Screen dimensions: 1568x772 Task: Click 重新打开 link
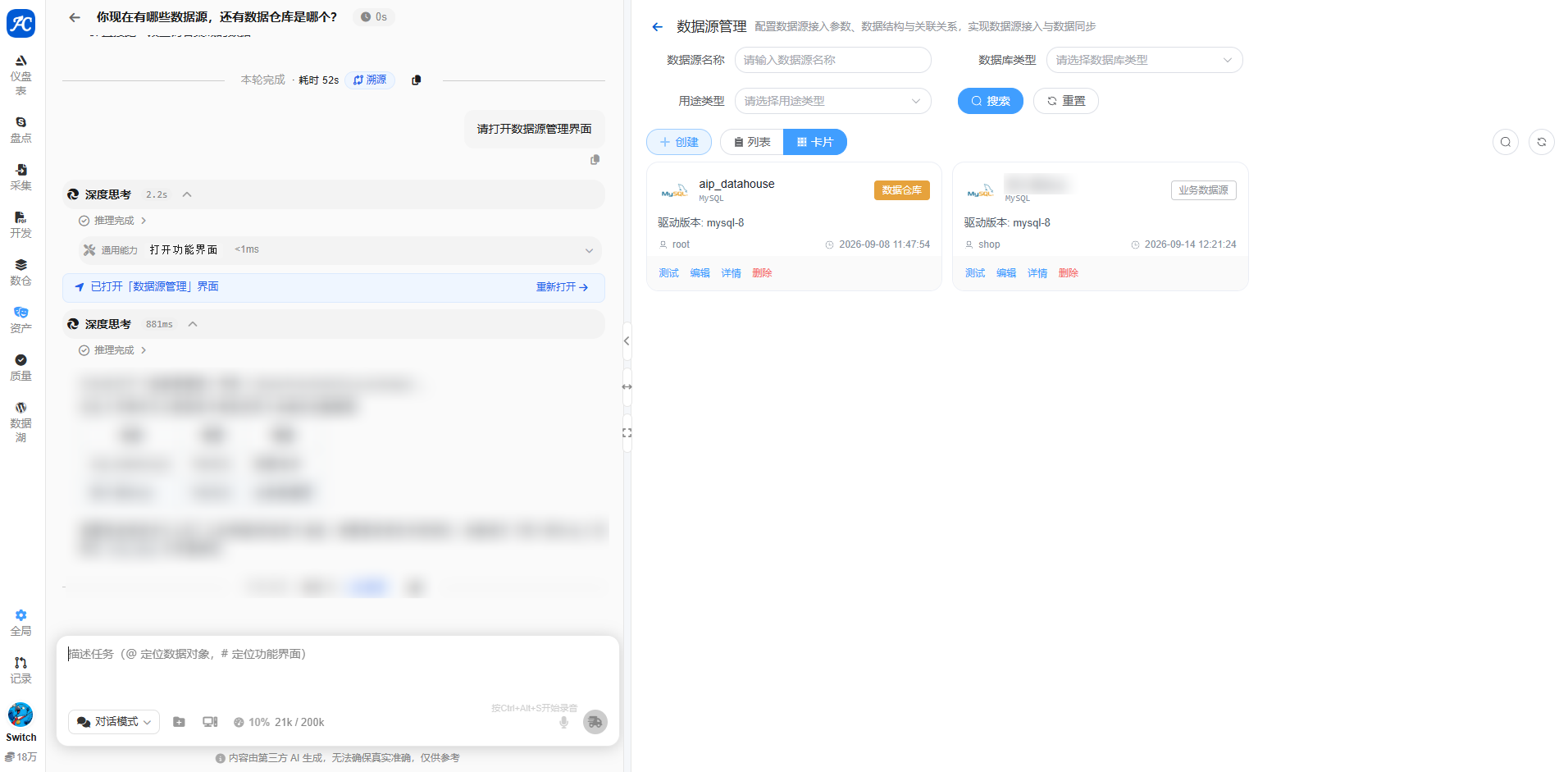tap(563, 287)
